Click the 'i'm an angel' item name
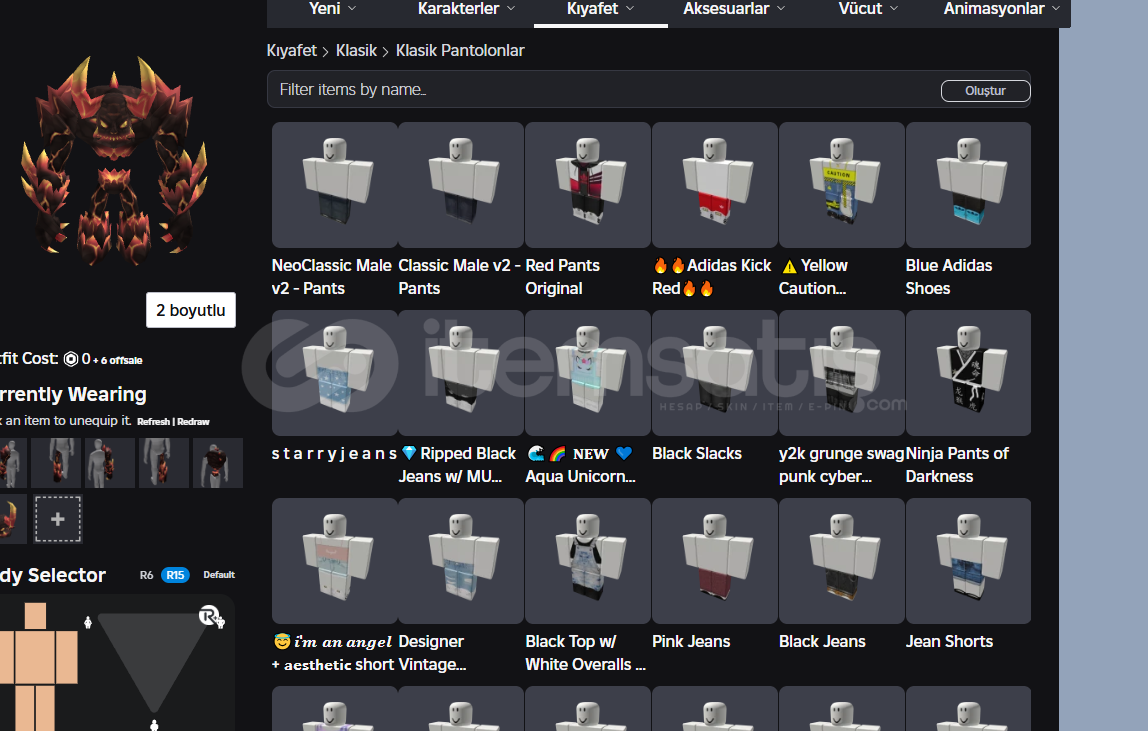The height and width of the screenshot is (731, 1148). pos(333,653)
